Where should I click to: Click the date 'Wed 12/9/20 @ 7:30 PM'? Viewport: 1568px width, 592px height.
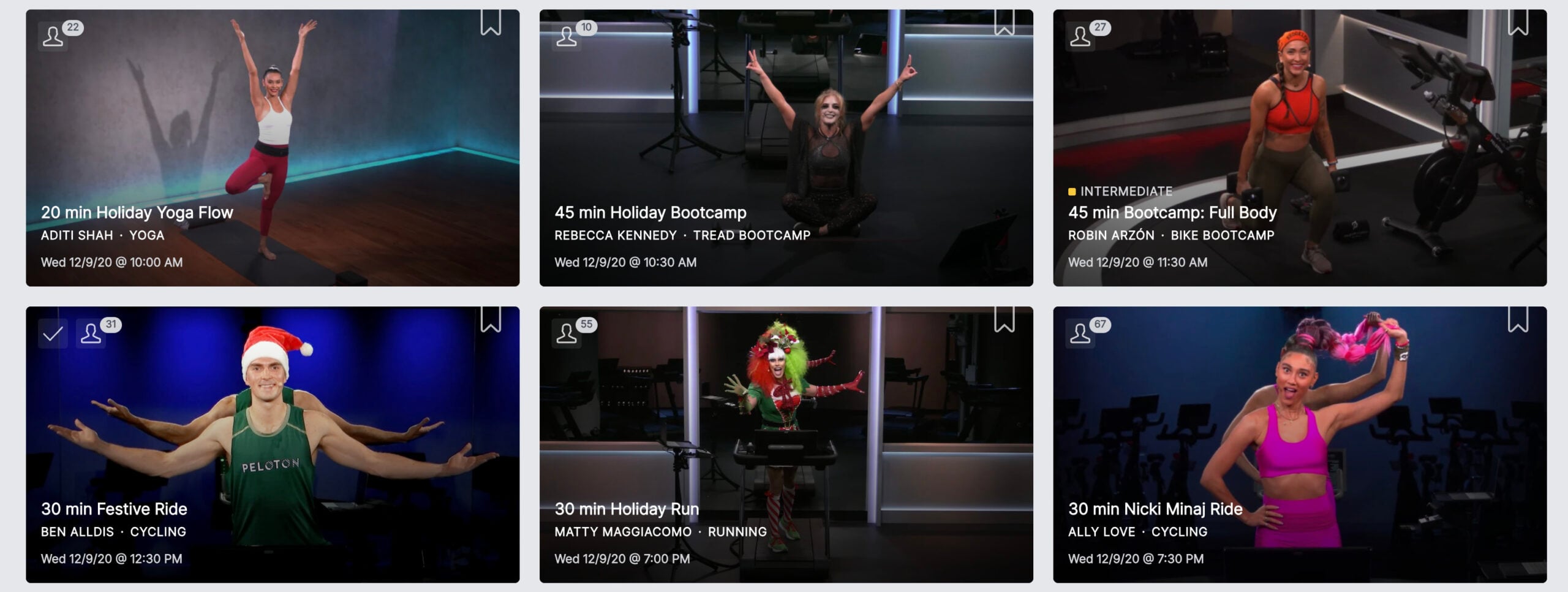tap(1136, 559)
